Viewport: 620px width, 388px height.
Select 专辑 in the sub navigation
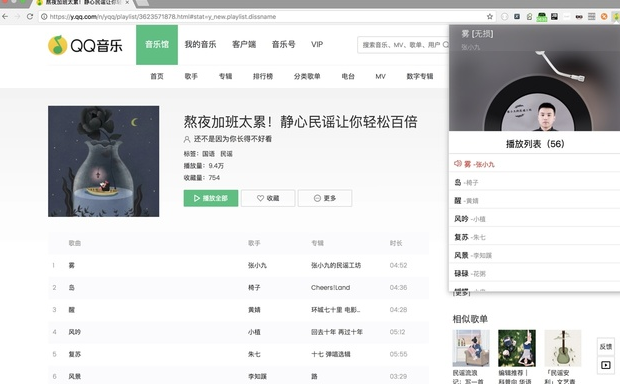225,76
